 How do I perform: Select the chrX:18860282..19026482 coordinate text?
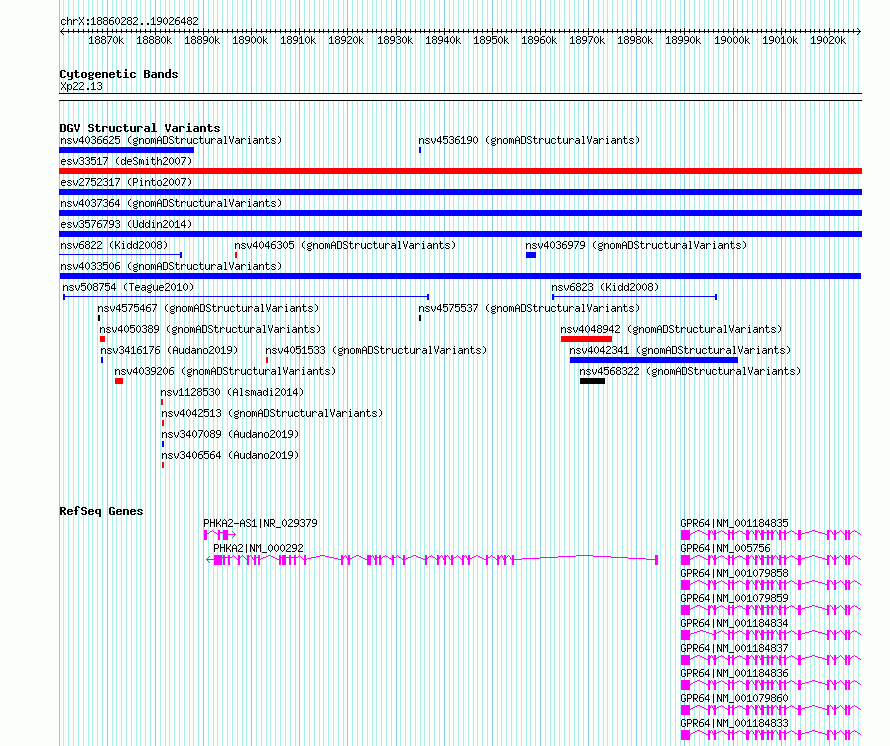tap(129, 22)
